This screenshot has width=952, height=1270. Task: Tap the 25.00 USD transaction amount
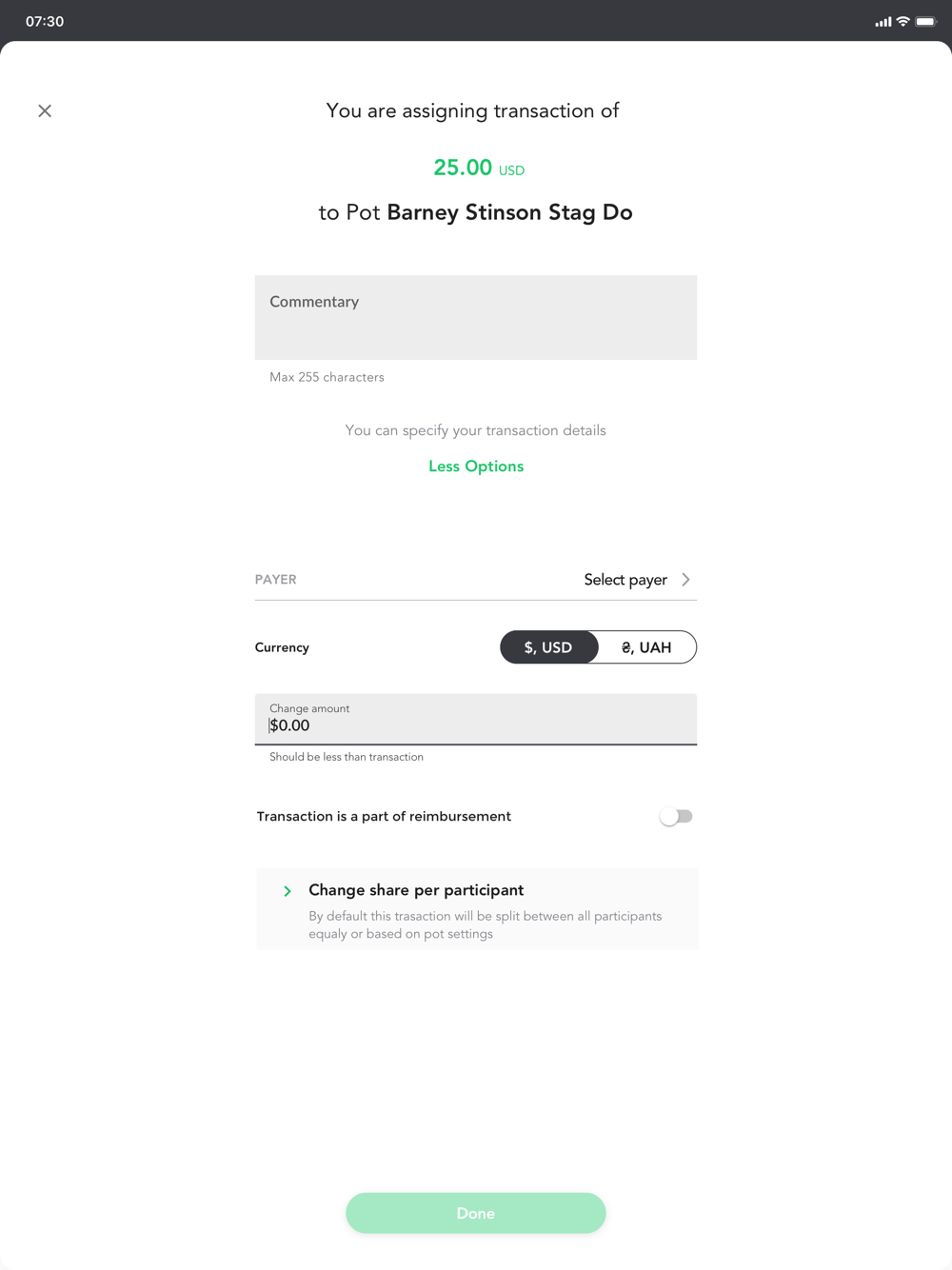pyautogui.click(x=479, y=169)
